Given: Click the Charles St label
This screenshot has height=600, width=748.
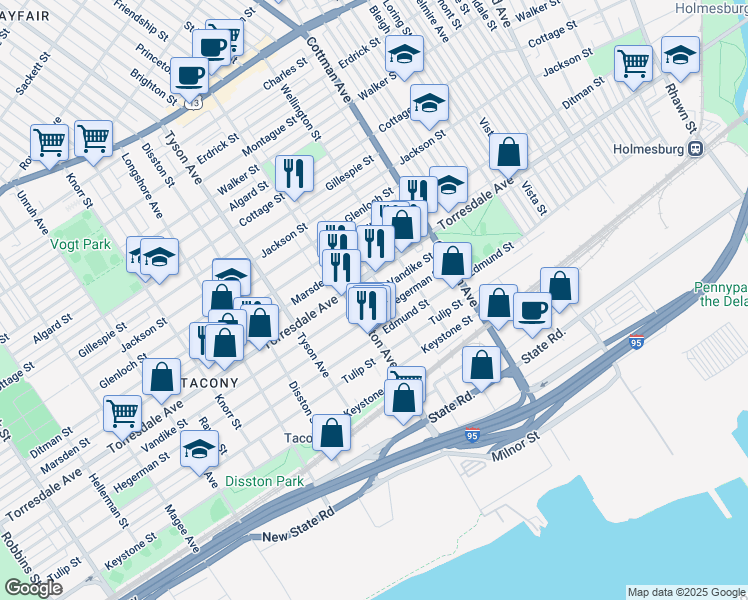Looking at the screenshot, I should click(285, 74).
